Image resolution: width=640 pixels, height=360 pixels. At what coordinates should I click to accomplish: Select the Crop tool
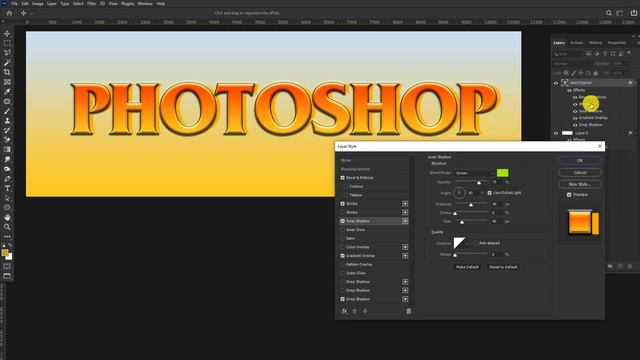(x=7, y=72)
